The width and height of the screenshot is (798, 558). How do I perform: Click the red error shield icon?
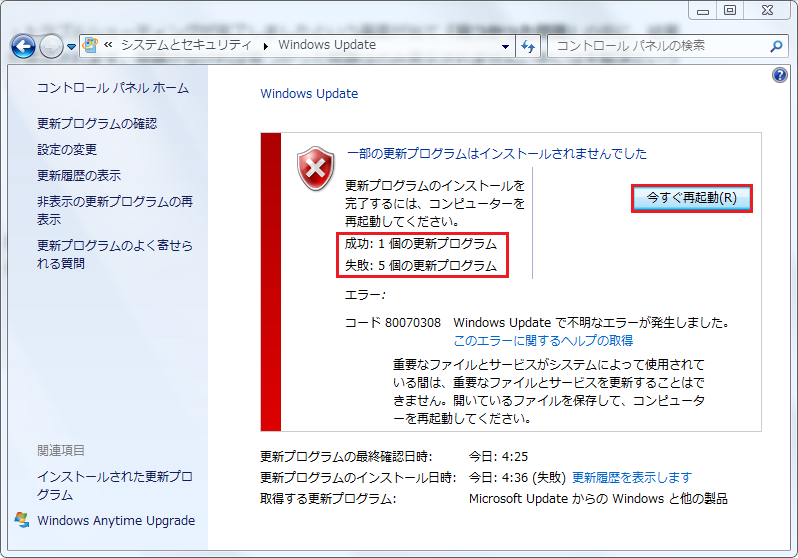coord(316,169)
